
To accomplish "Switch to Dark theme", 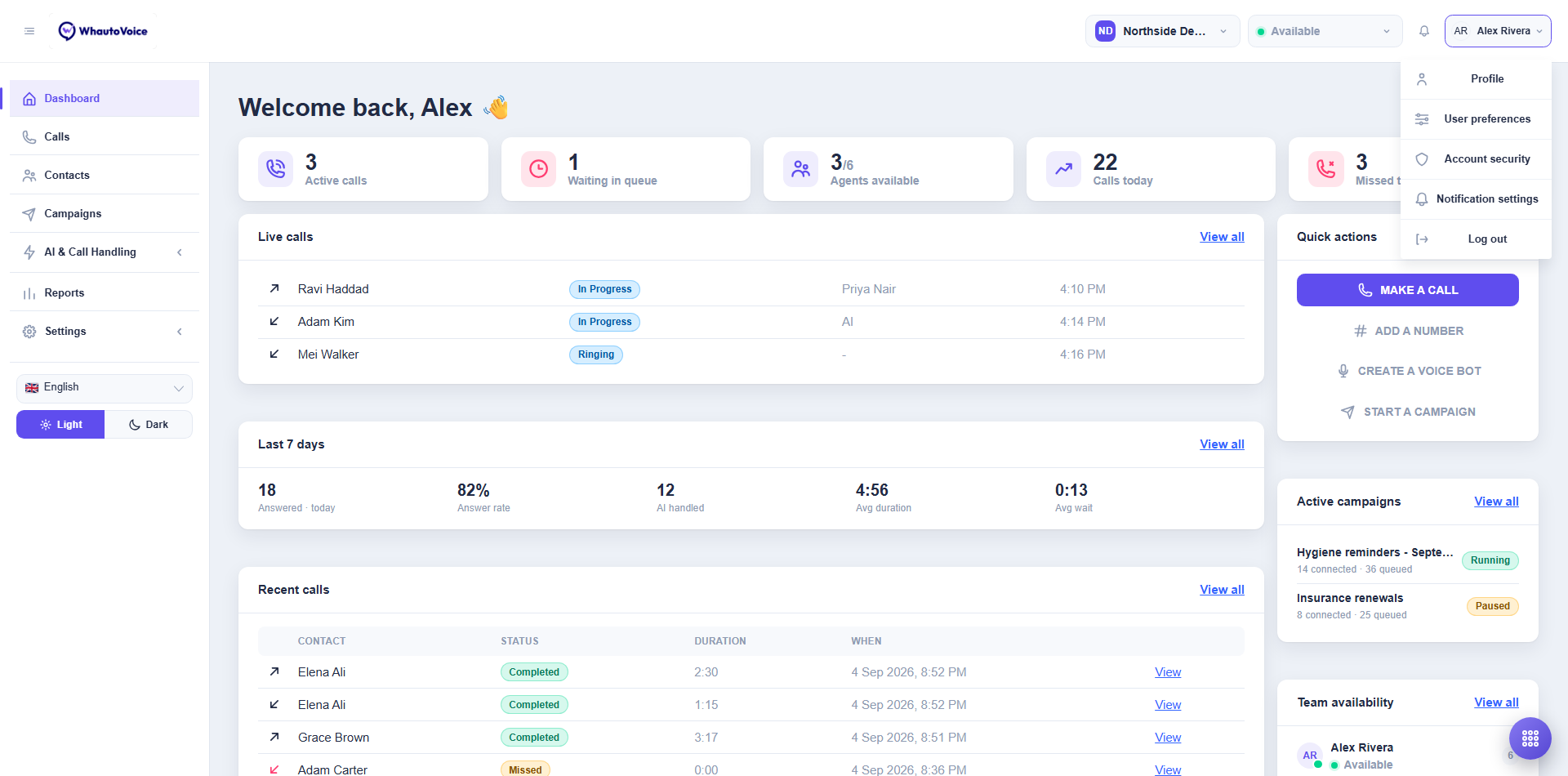I will pyautogui.click(x=149, y=425).
